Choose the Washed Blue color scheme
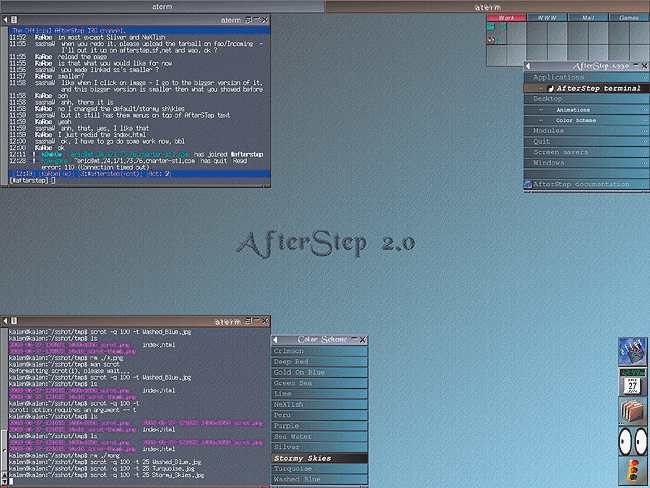The height and width of the screenshot is (488, 650). [x=320, y=479]
